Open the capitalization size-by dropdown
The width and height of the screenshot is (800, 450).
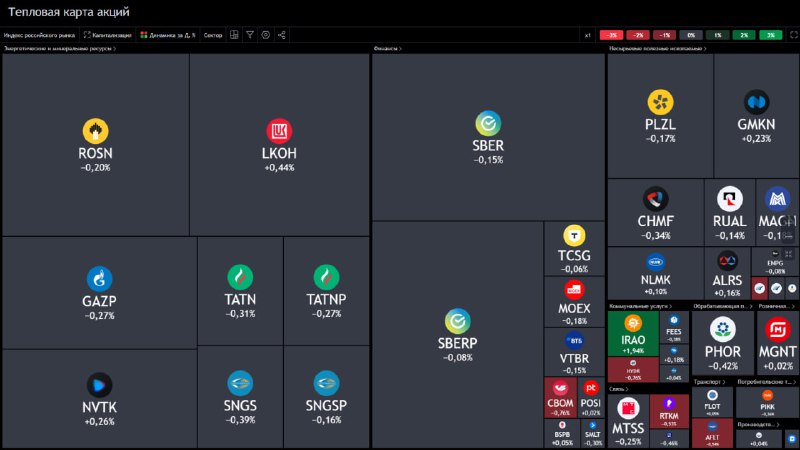tap(108, 35)
